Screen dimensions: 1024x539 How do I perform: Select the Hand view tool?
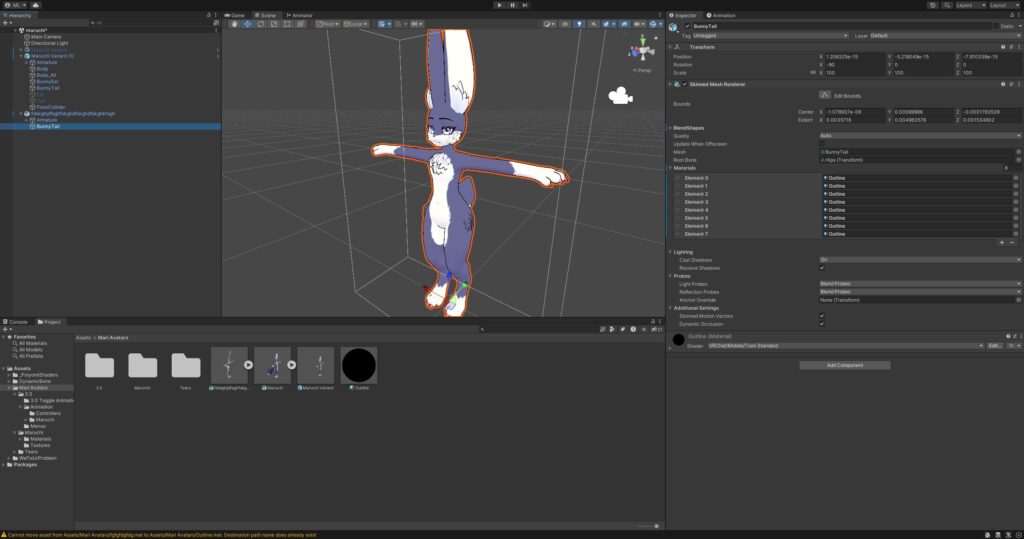point(234,23)
